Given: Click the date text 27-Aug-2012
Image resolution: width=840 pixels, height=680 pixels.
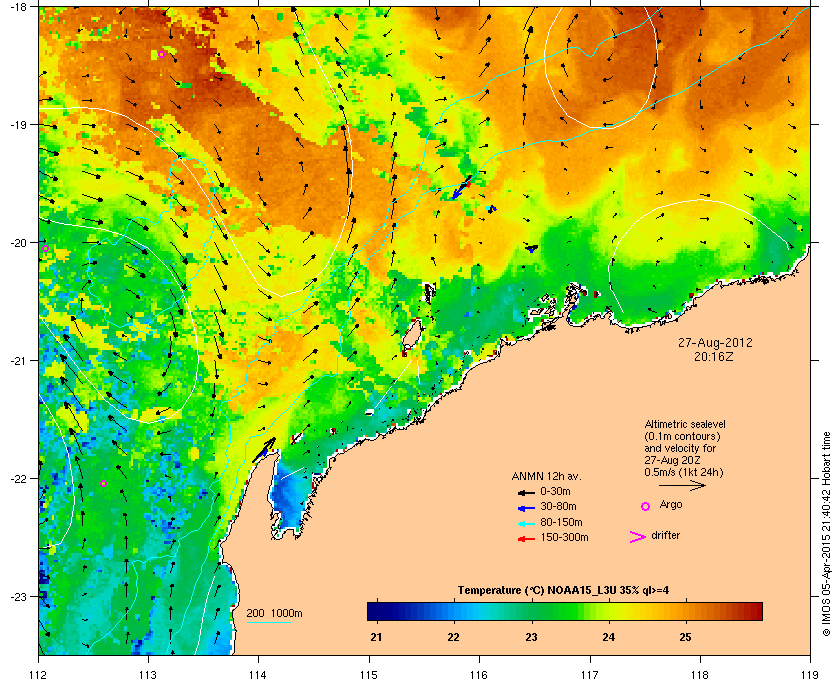Looking at the screenshot, I should click(x=715, y=342).
